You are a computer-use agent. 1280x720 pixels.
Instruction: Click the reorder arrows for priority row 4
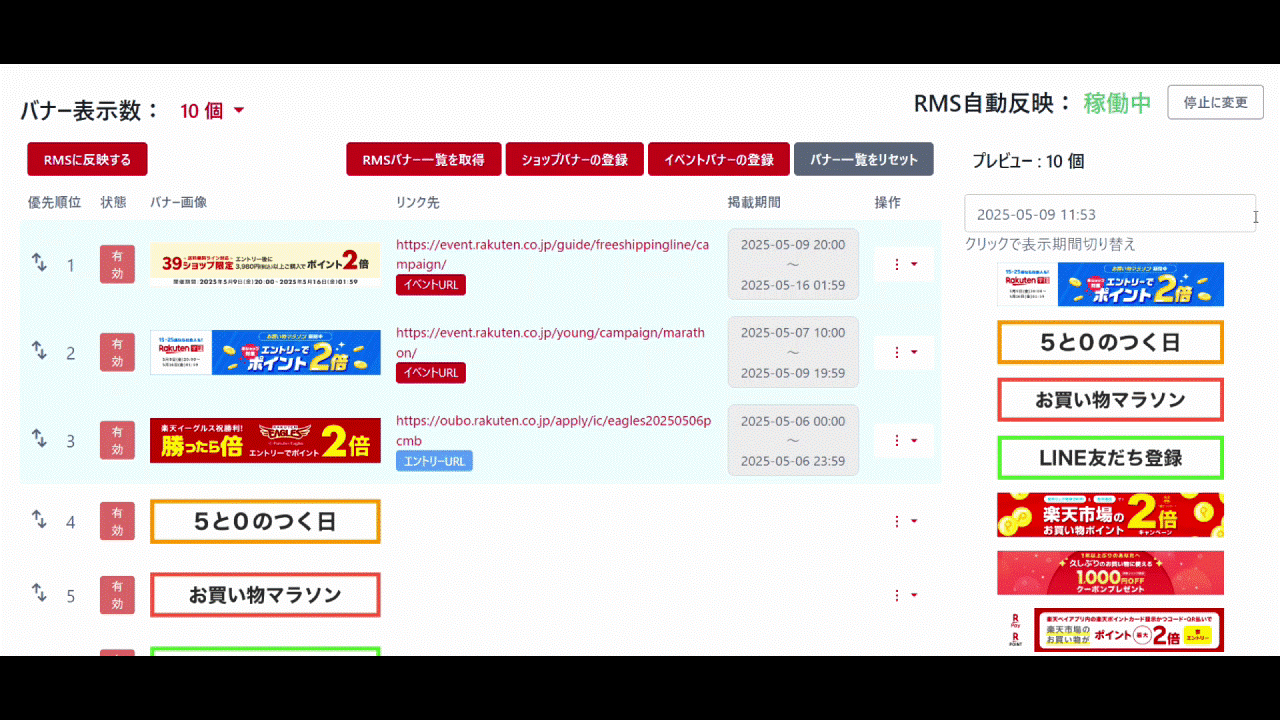pyautogui.click(x=39, y=520)
